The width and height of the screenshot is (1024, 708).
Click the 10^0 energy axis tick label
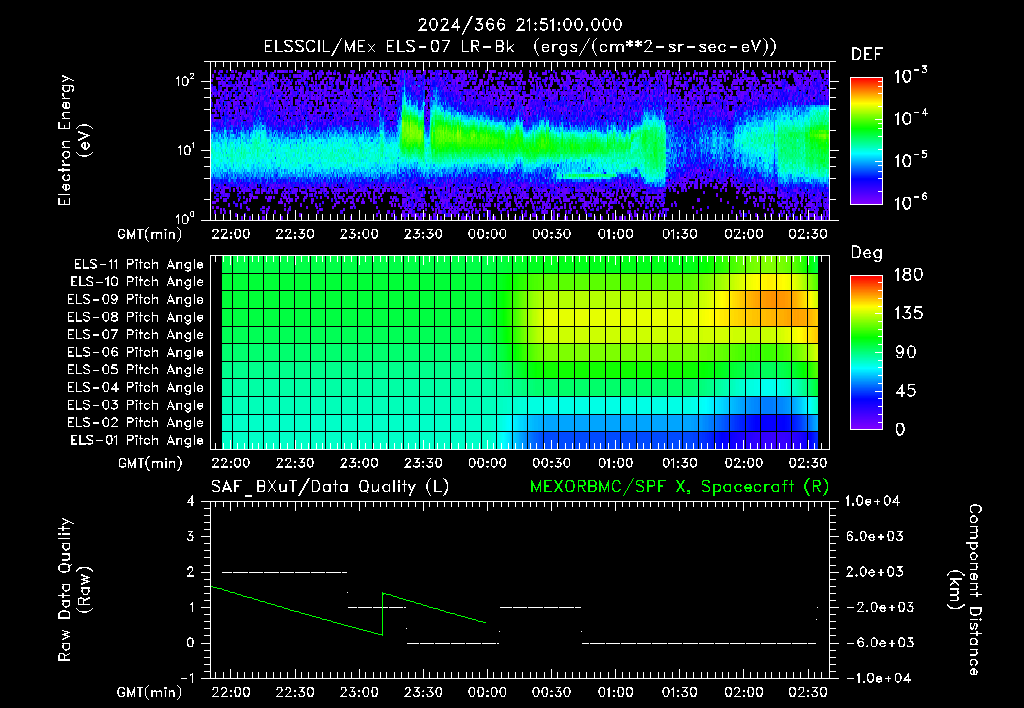(x=185, y=217)
